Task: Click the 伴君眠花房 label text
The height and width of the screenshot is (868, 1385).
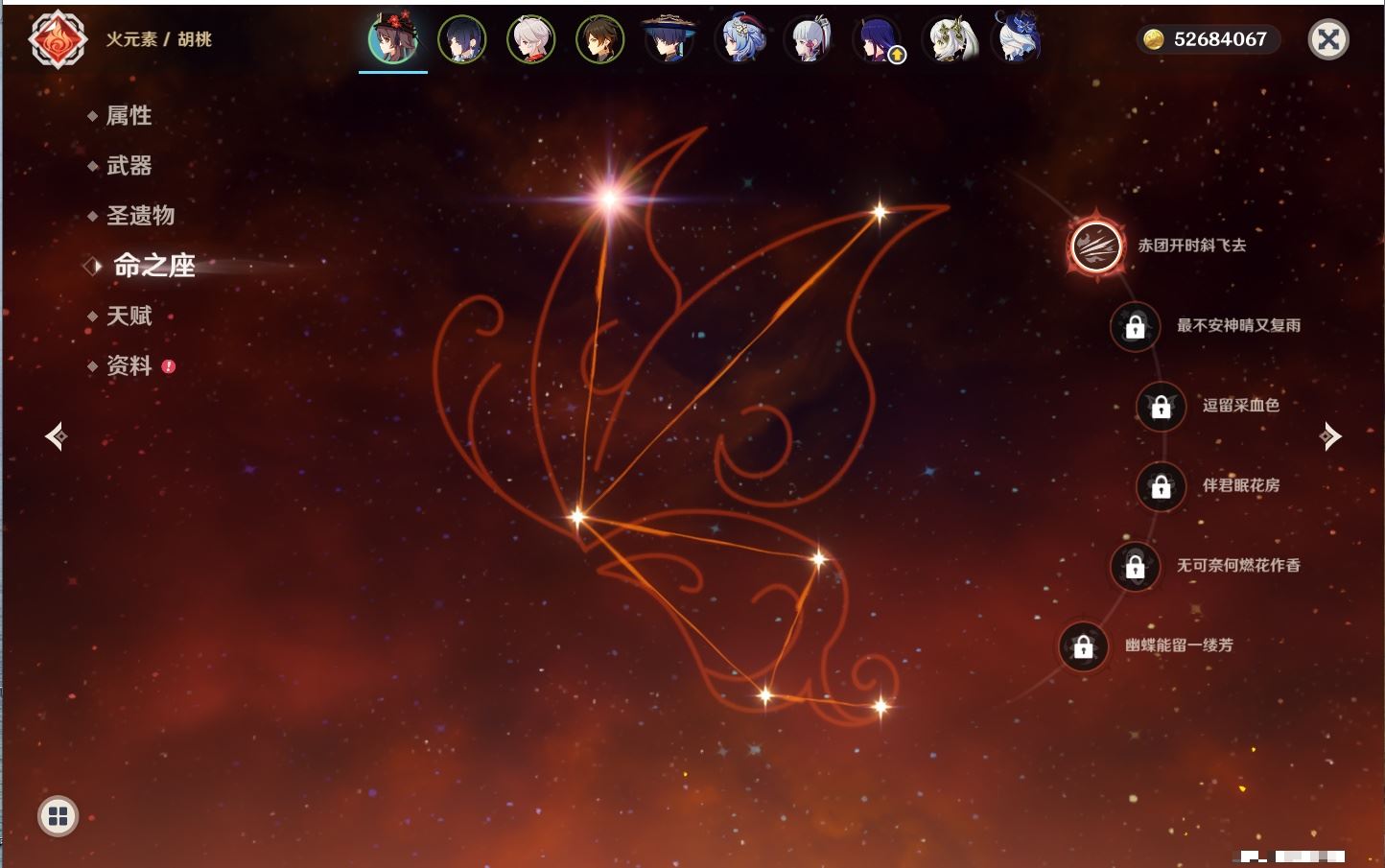Action: coord(1241,486)
